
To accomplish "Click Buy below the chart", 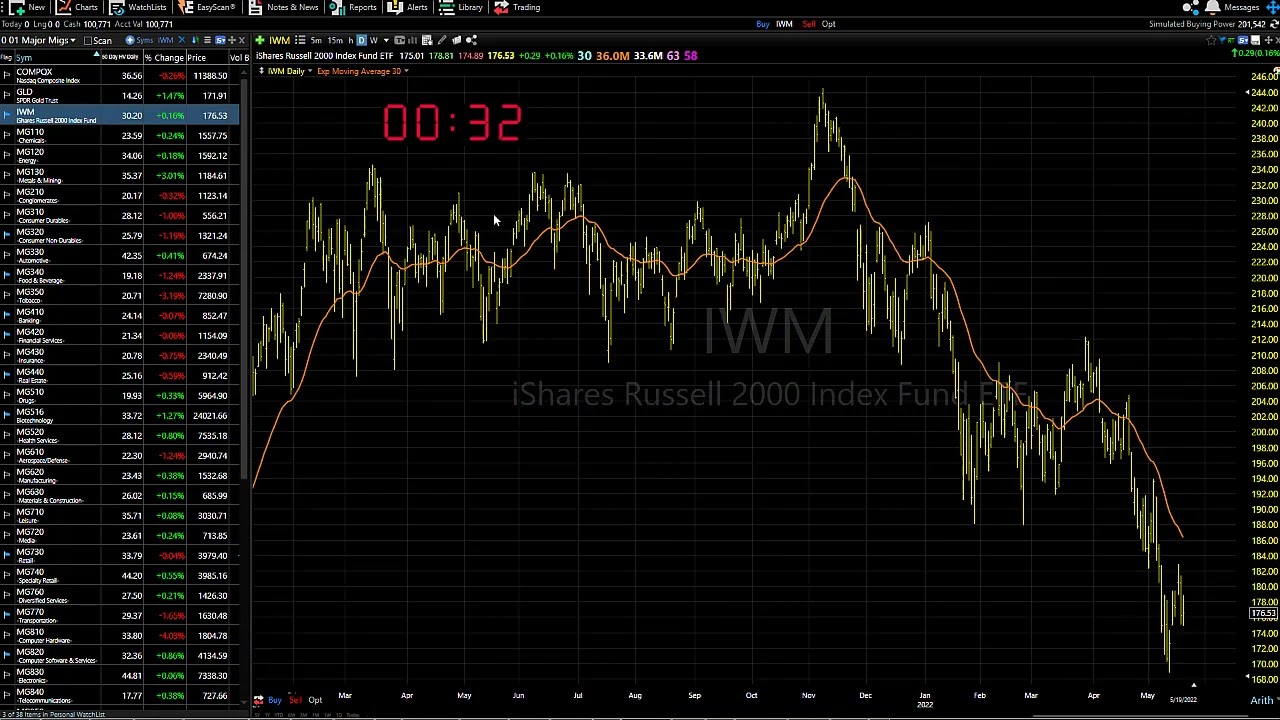I will 274,700.
